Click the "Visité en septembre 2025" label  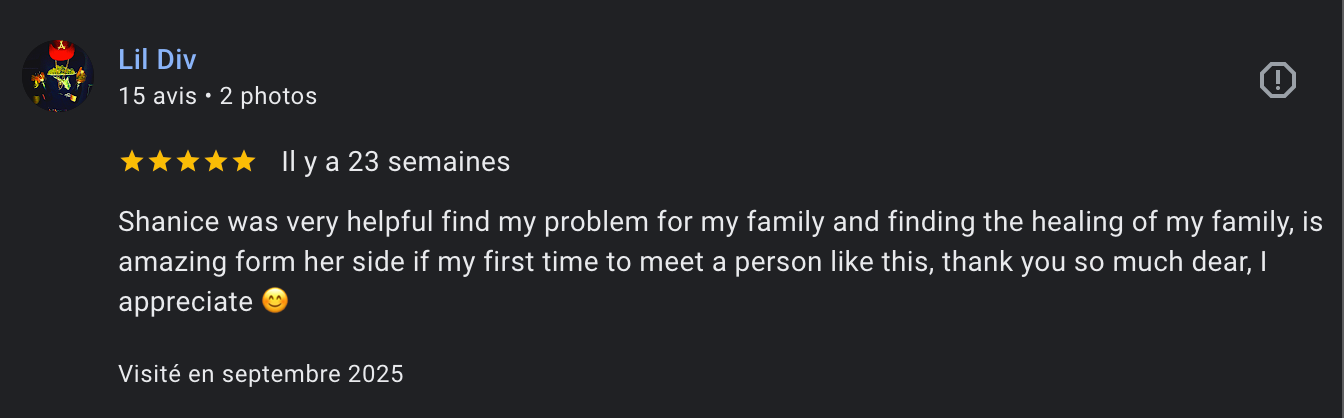pyautogui.click(x=261, y=374)
